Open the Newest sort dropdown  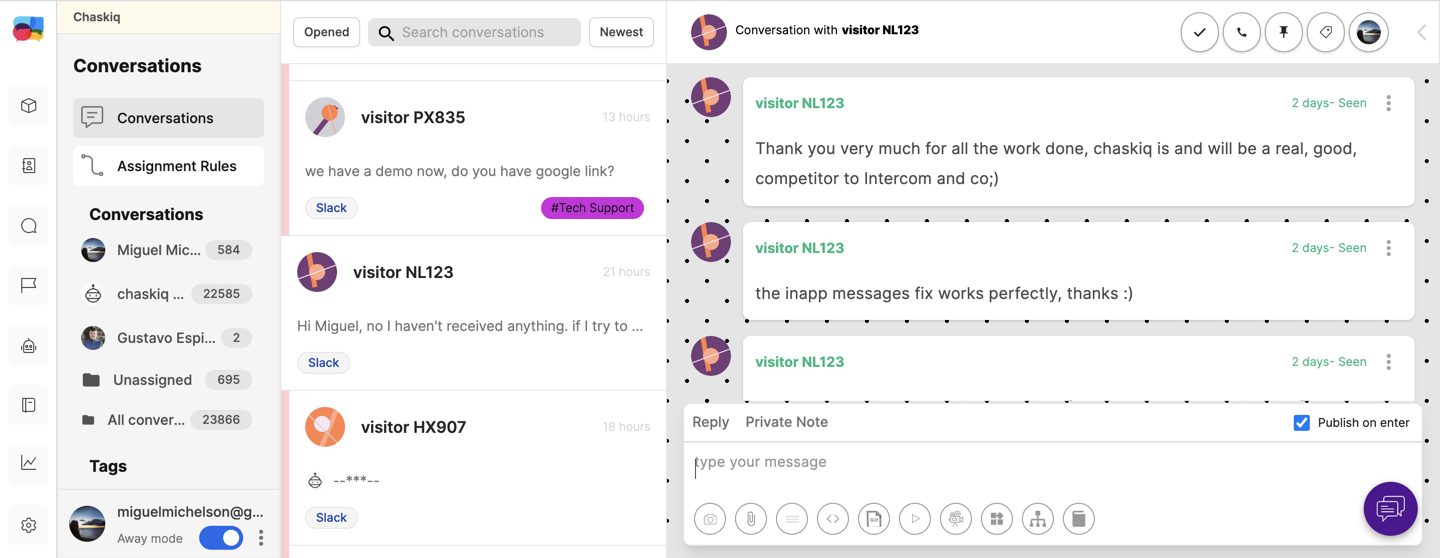coord(621,32)
